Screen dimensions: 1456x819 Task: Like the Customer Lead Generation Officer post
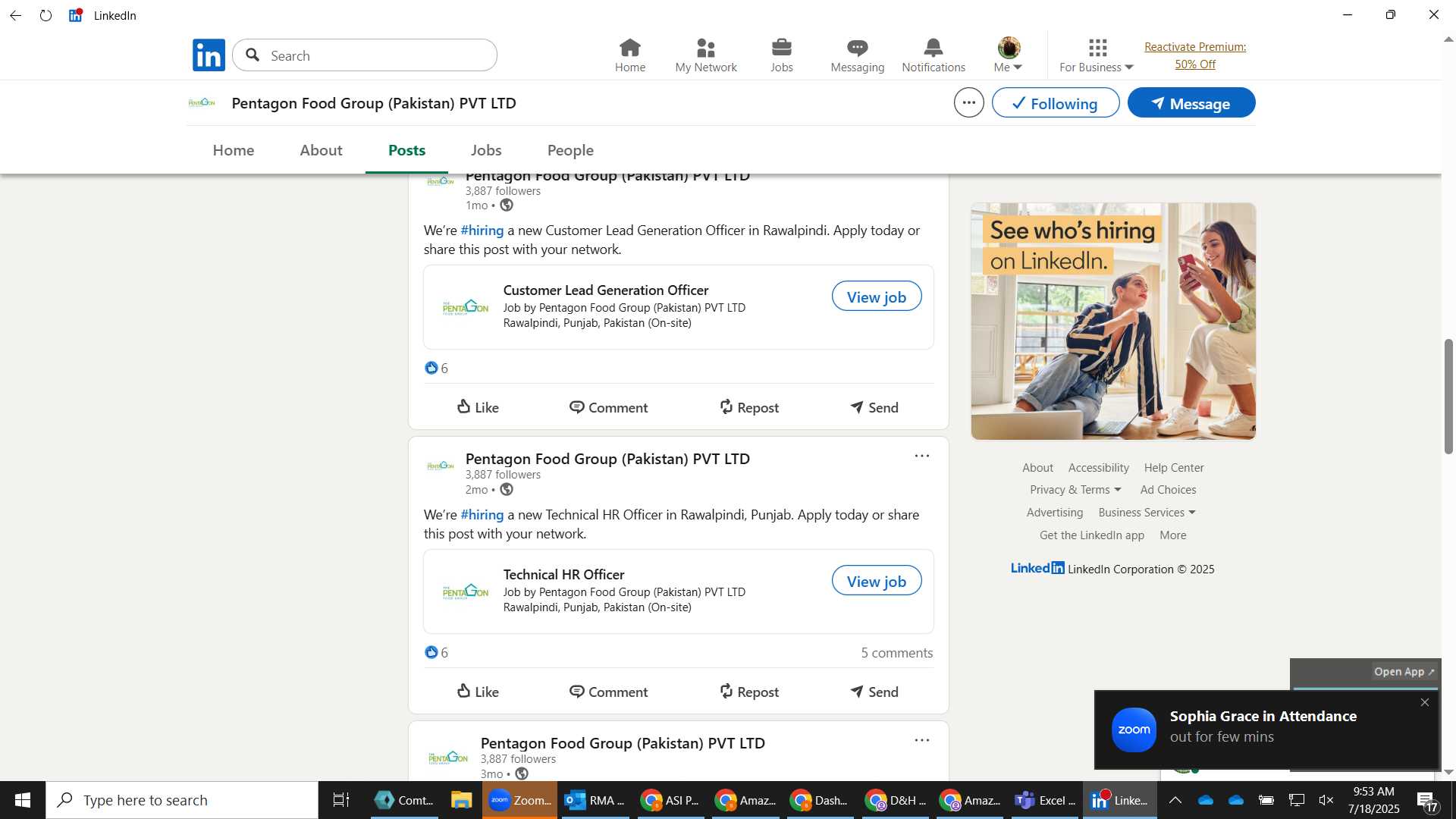(478, 407)
